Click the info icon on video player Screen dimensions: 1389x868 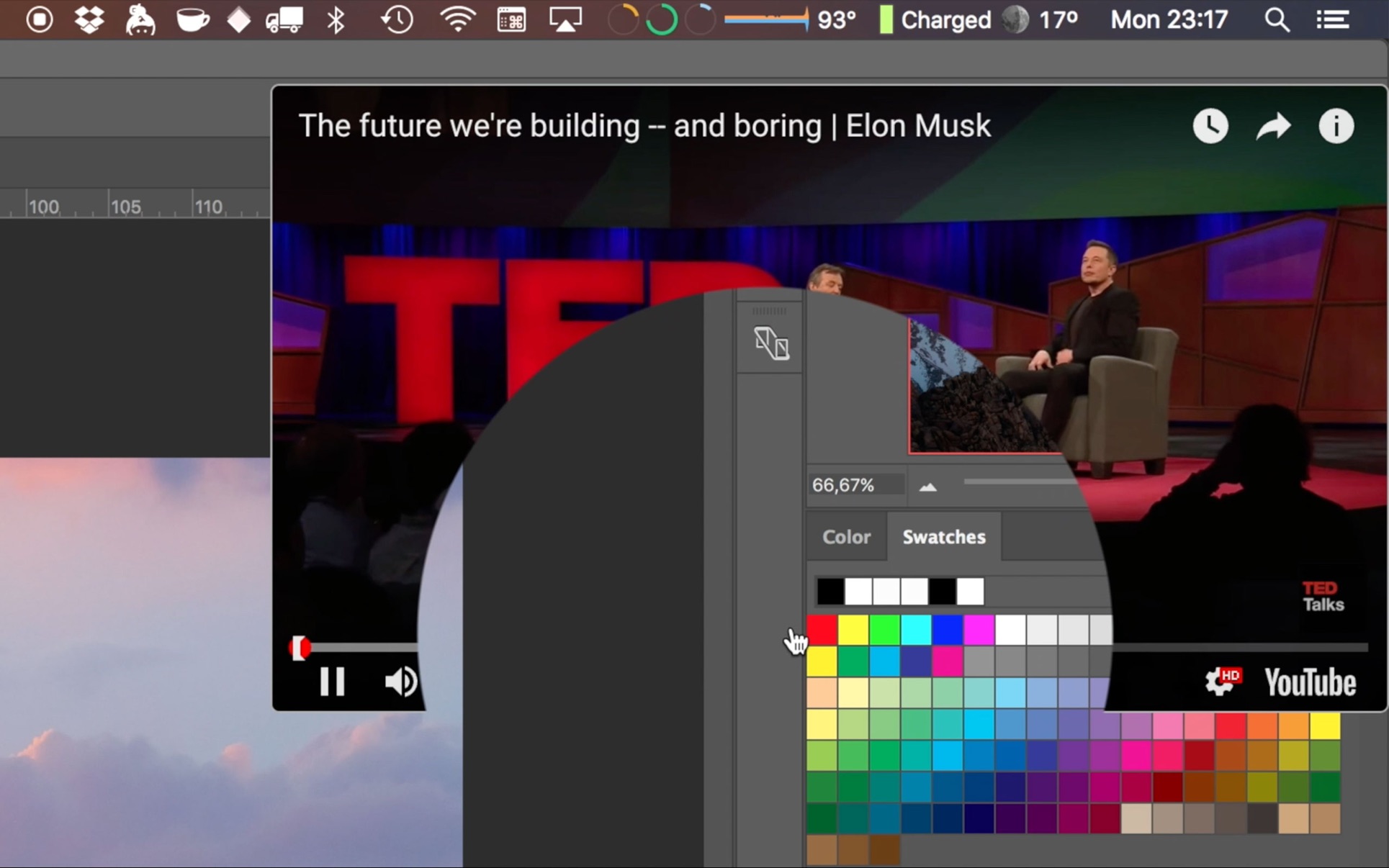click(1338, 126)
